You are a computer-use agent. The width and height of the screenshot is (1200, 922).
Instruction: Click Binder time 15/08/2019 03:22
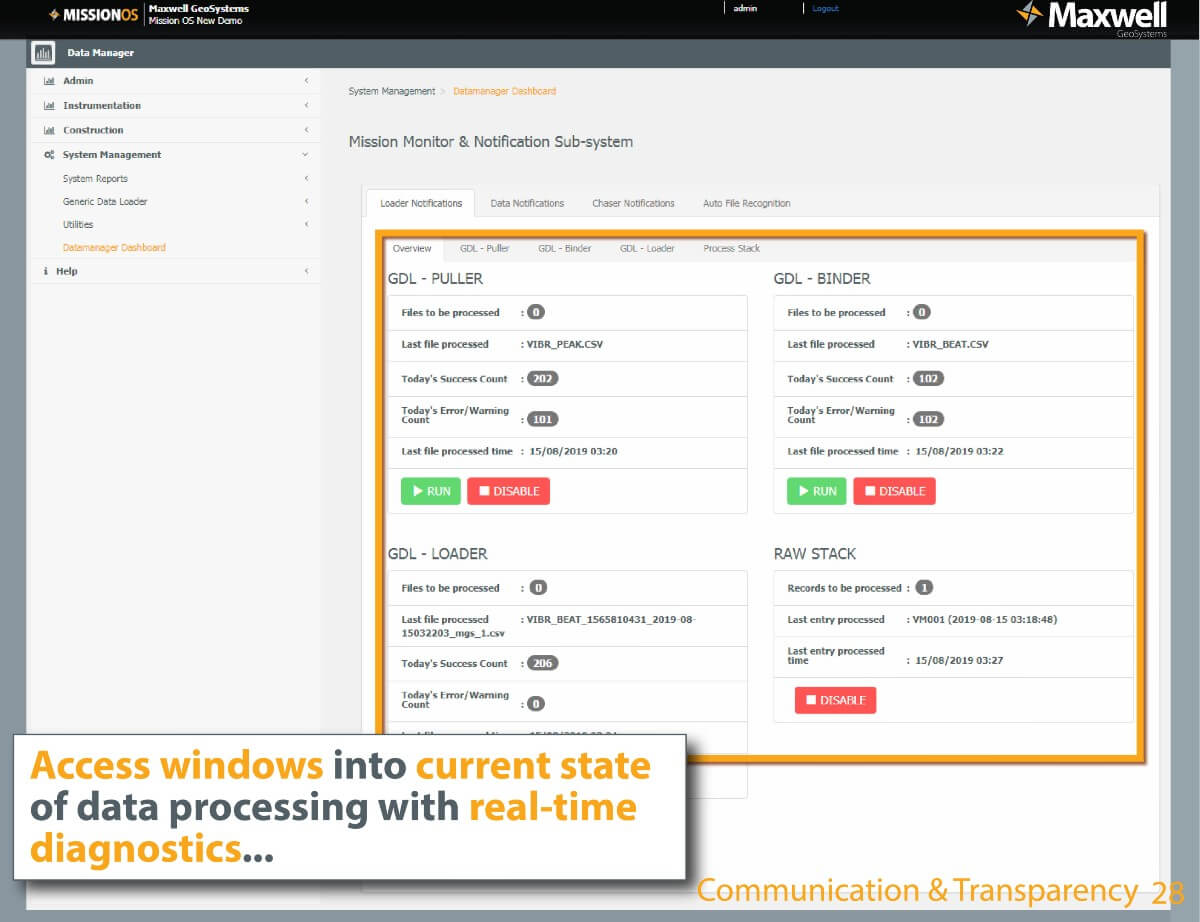[x=959, y=451]
